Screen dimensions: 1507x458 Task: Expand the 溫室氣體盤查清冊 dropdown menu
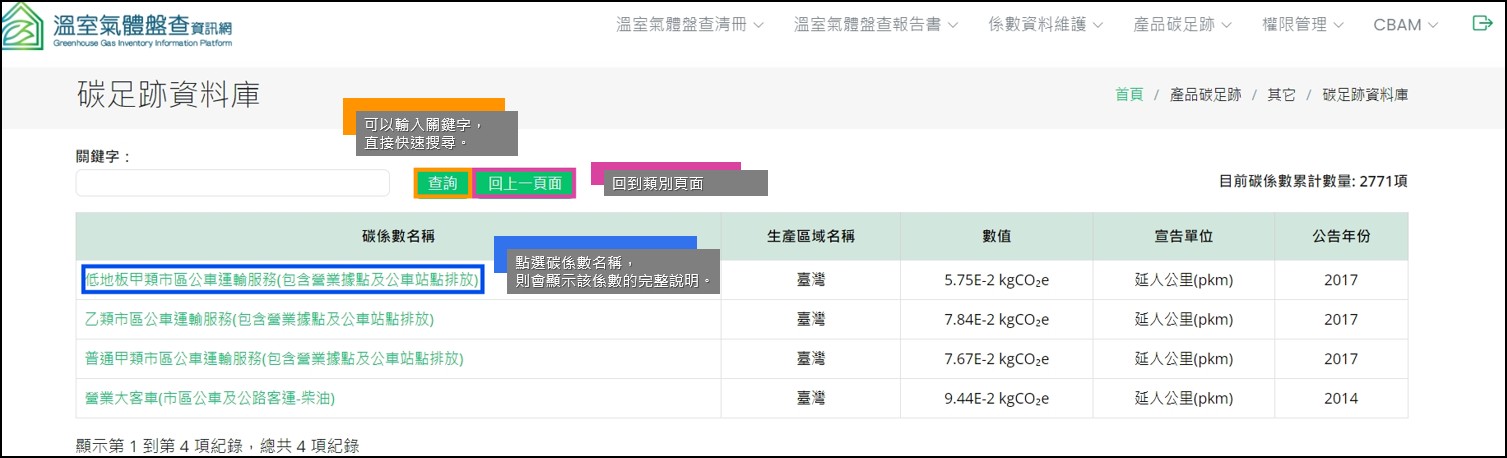(690, 25)
